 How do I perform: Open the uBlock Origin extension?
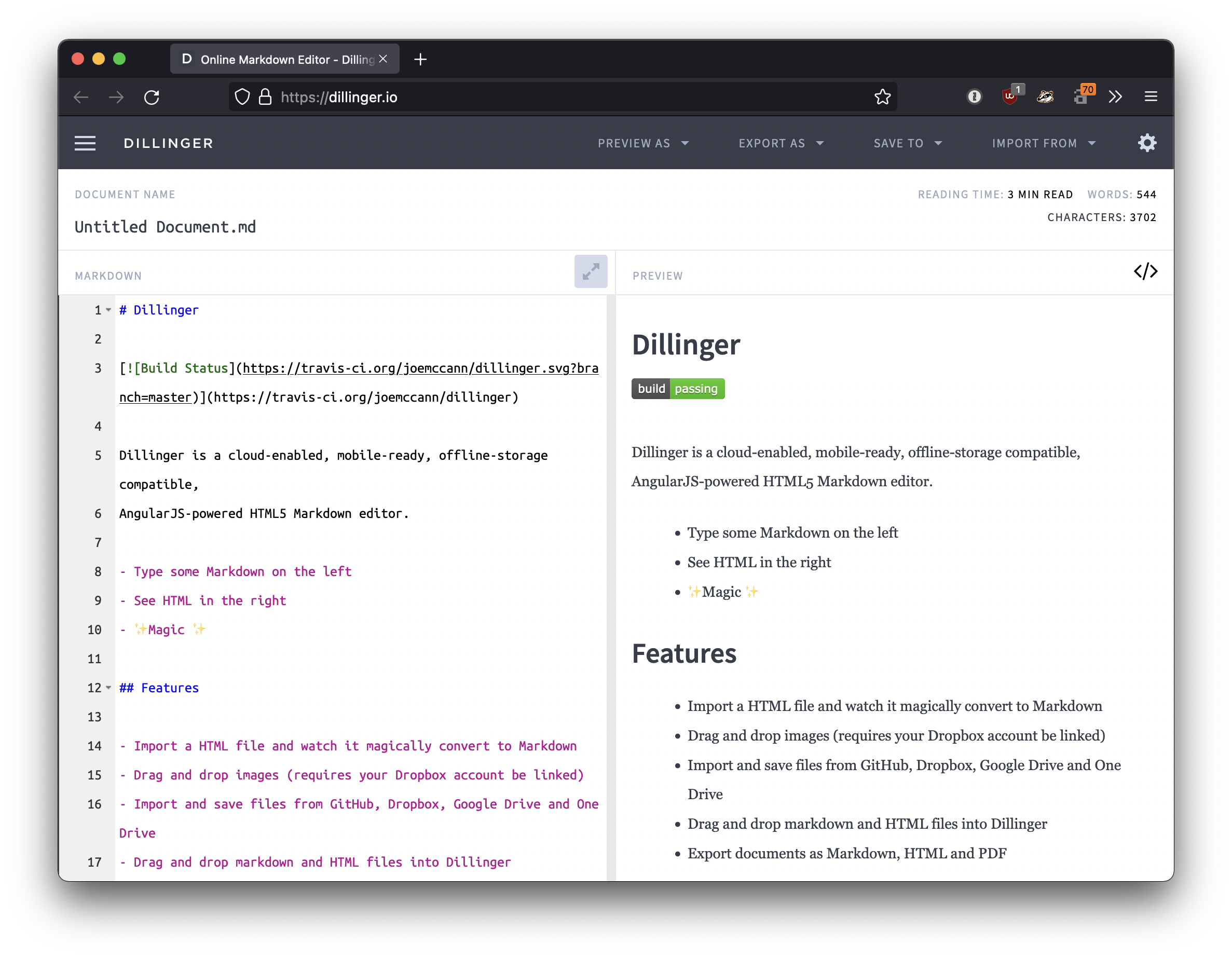pyautogui.click(x=1010, y=97)
